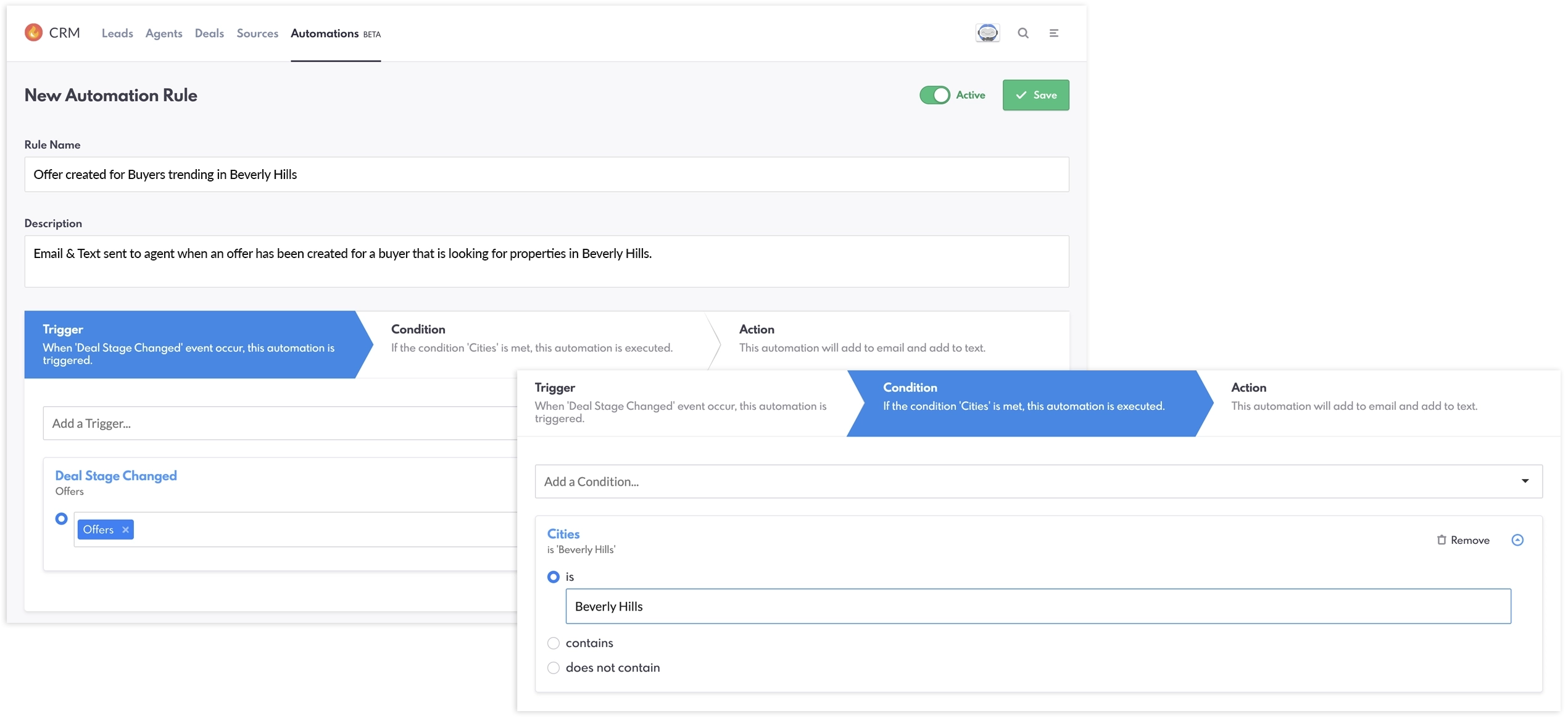This screenshot has width=1568, height=721.
Task: Click the Action step in the lower panel
Action: click(1356, 398)
